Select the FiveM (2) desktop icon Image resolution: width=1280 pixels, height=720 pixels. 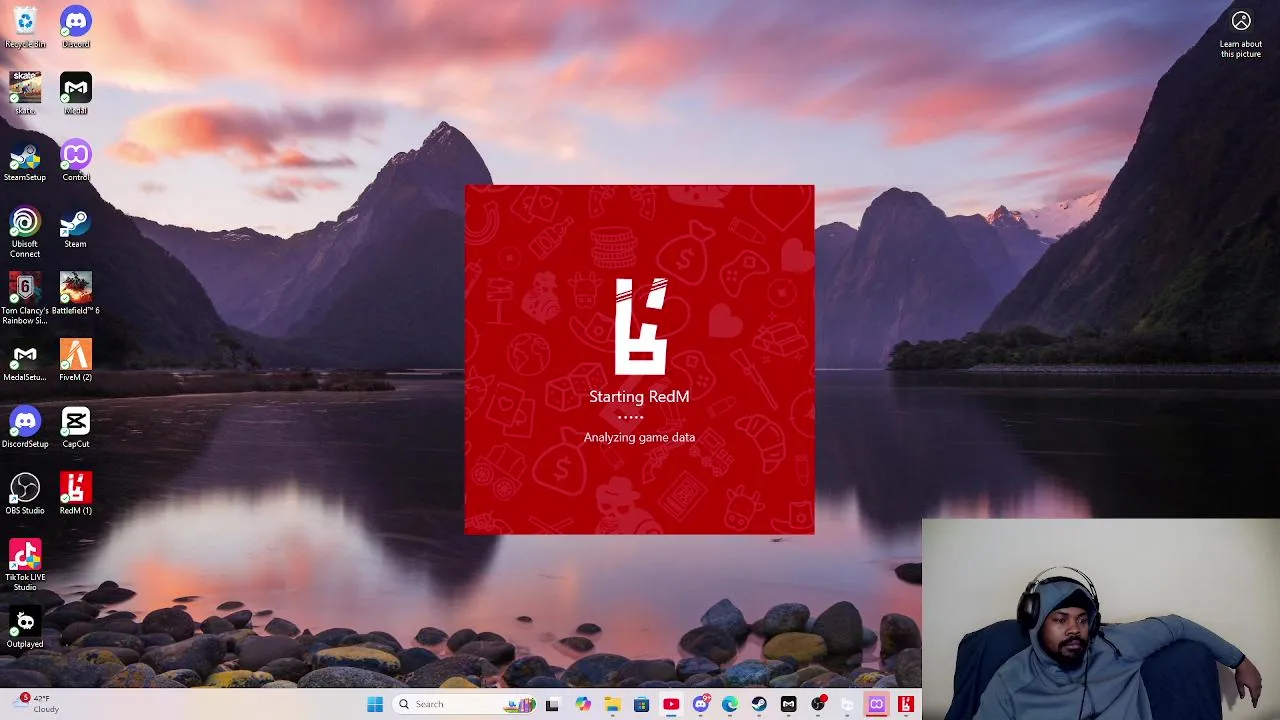click(76, 361)
